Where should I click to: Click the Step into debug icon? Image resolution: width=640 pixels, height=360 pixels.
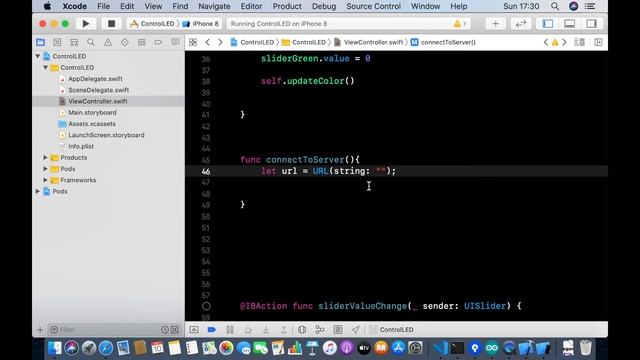[x=266, y=329]
